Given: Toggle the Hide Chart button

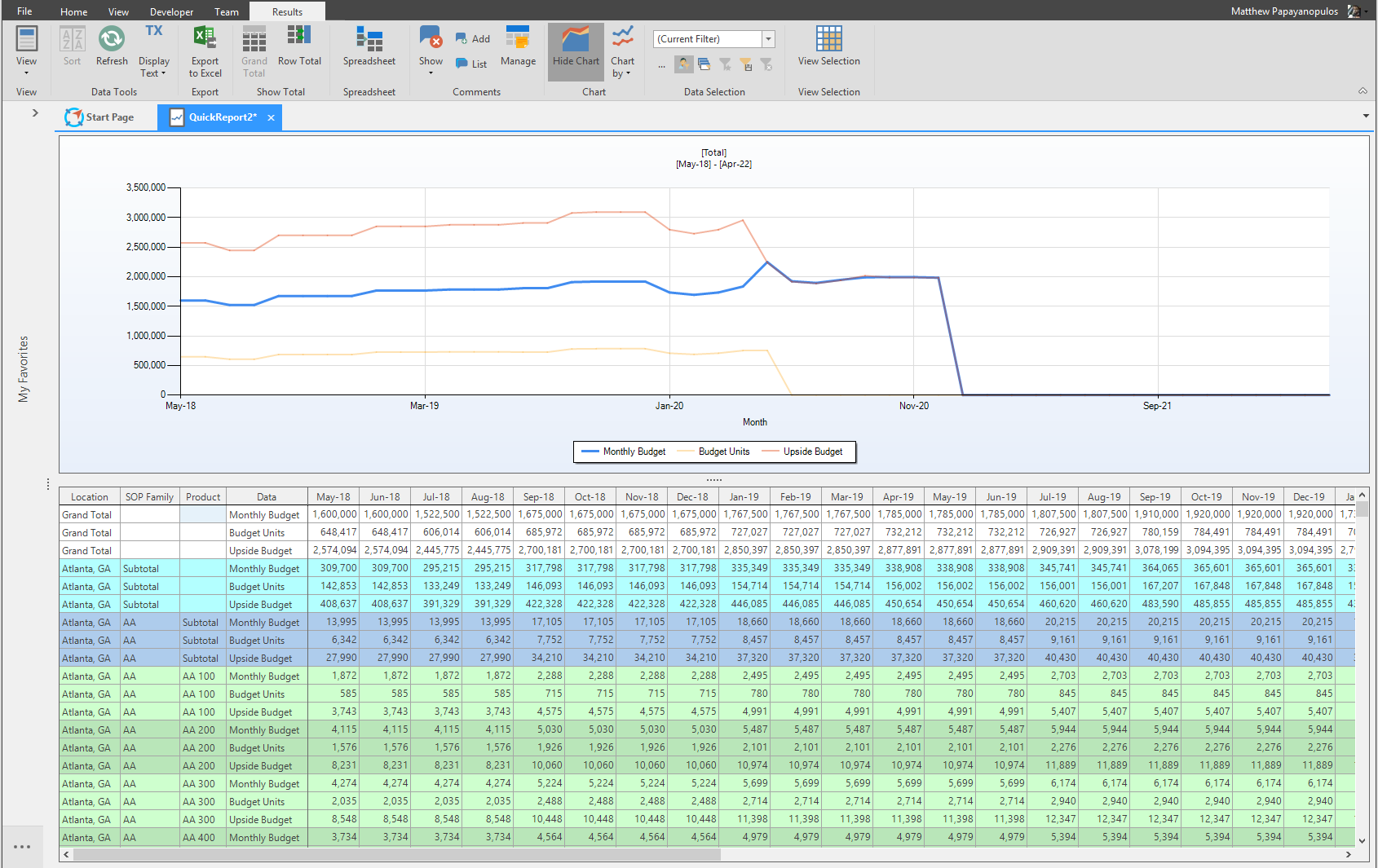Looking at the screenshot, I should pos(576,51).
